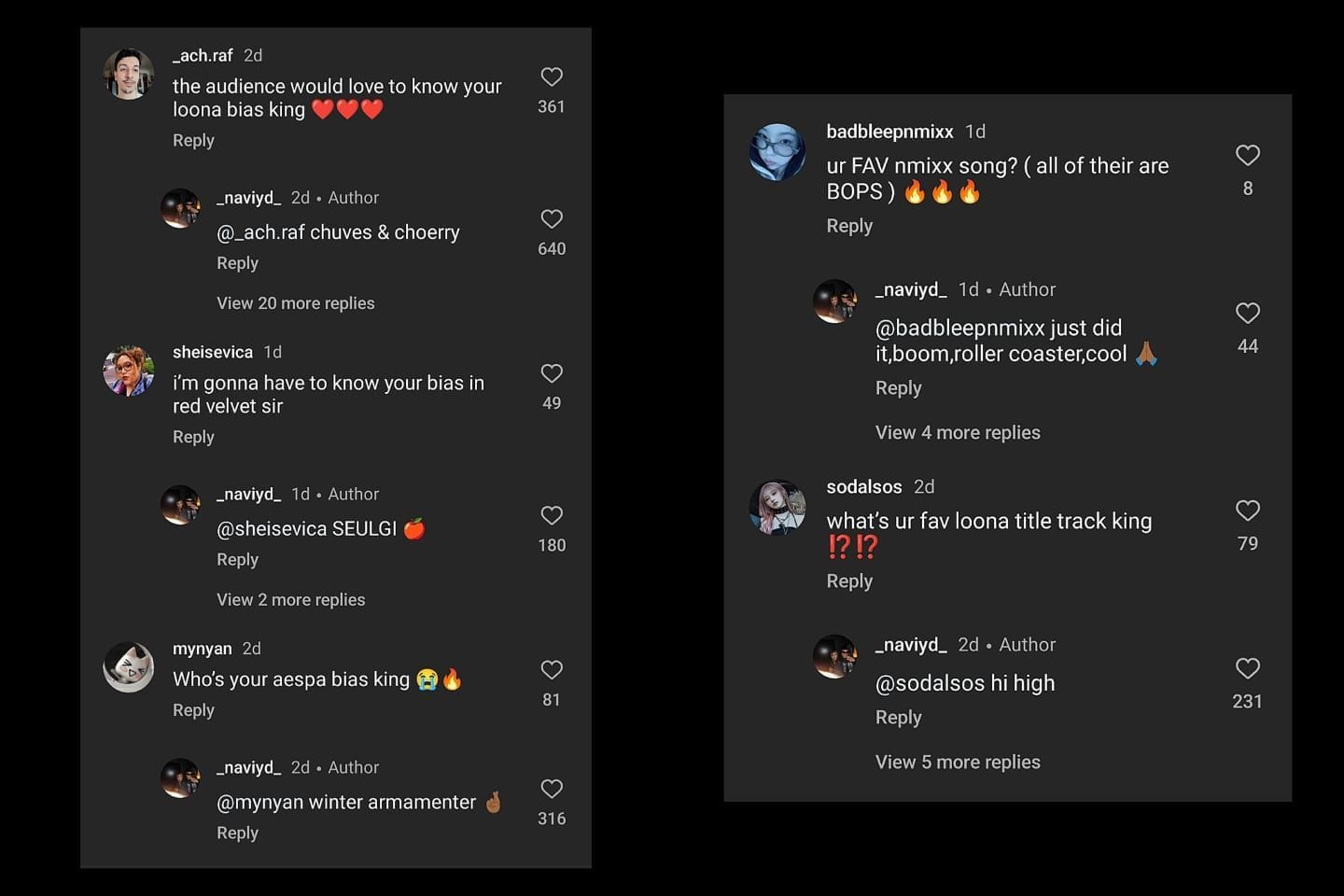
Task: Reply to sodalsos's comment
Action: 849,581
